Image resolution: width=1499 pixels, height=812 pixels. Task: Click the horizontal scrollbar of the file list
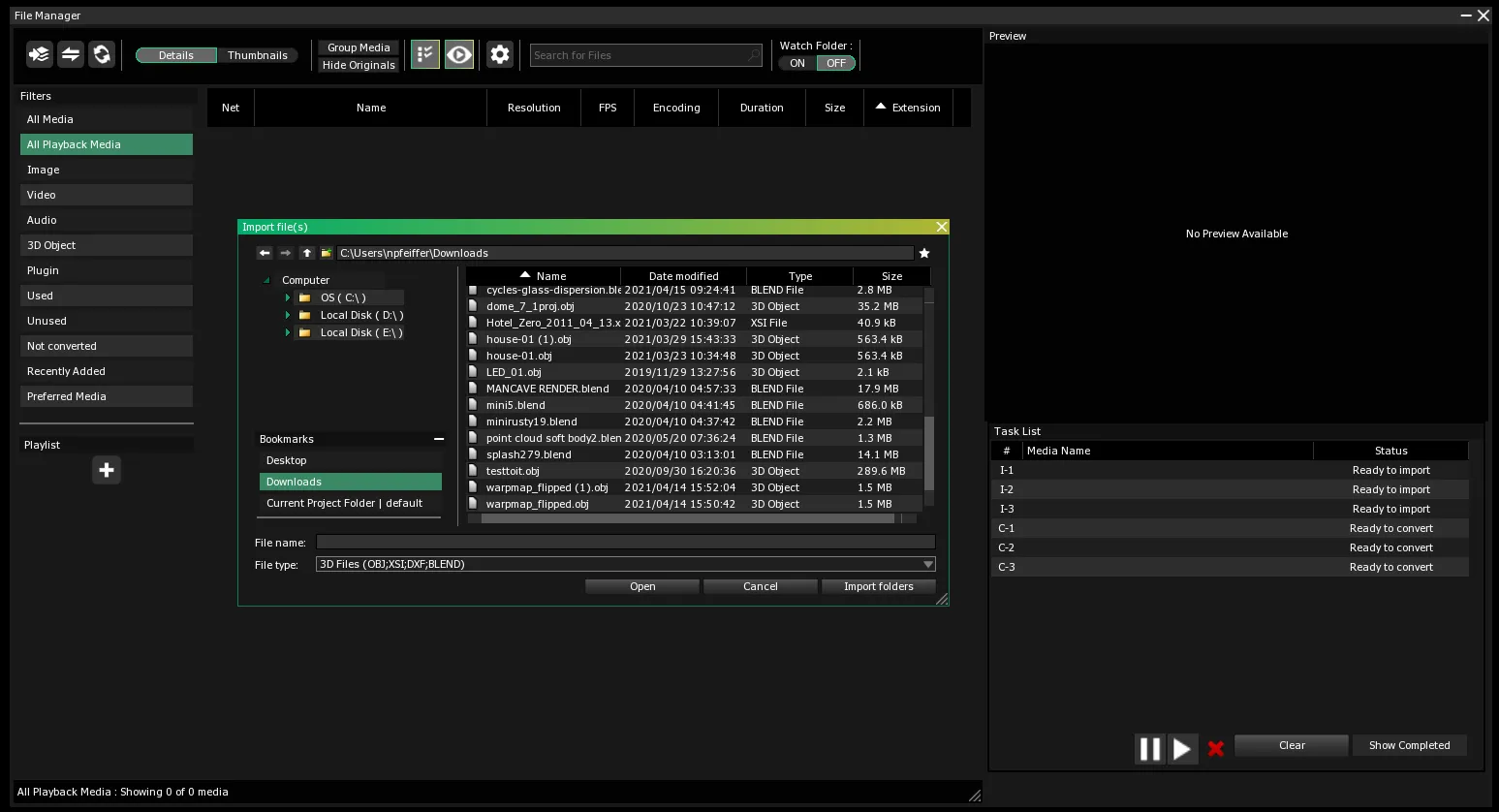click(x=687, y=518)
